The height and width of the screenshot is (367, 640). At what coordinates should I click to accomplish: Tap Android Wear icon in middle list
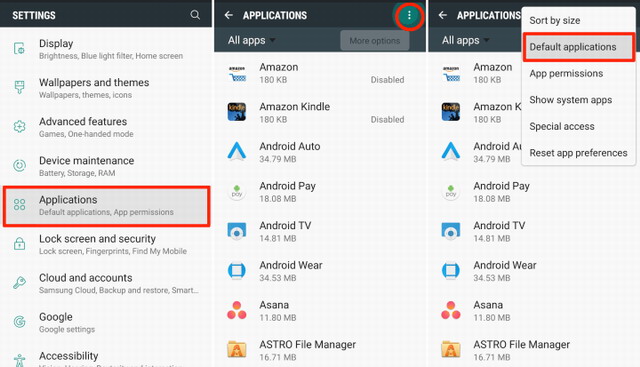click(237, 270)
